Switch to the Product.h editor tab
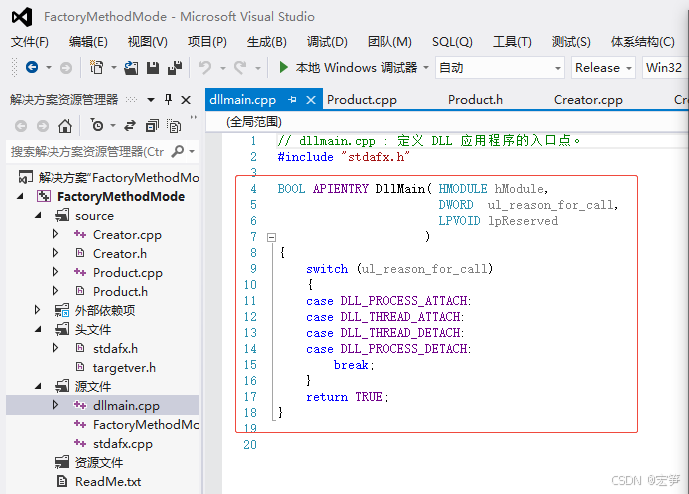 tap(475, 100)
